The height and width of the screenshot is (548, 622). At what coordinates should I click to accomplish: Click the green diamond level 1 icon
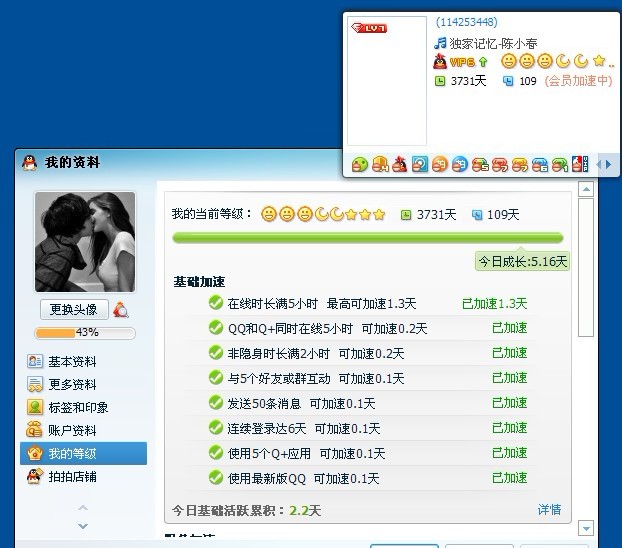560,164
